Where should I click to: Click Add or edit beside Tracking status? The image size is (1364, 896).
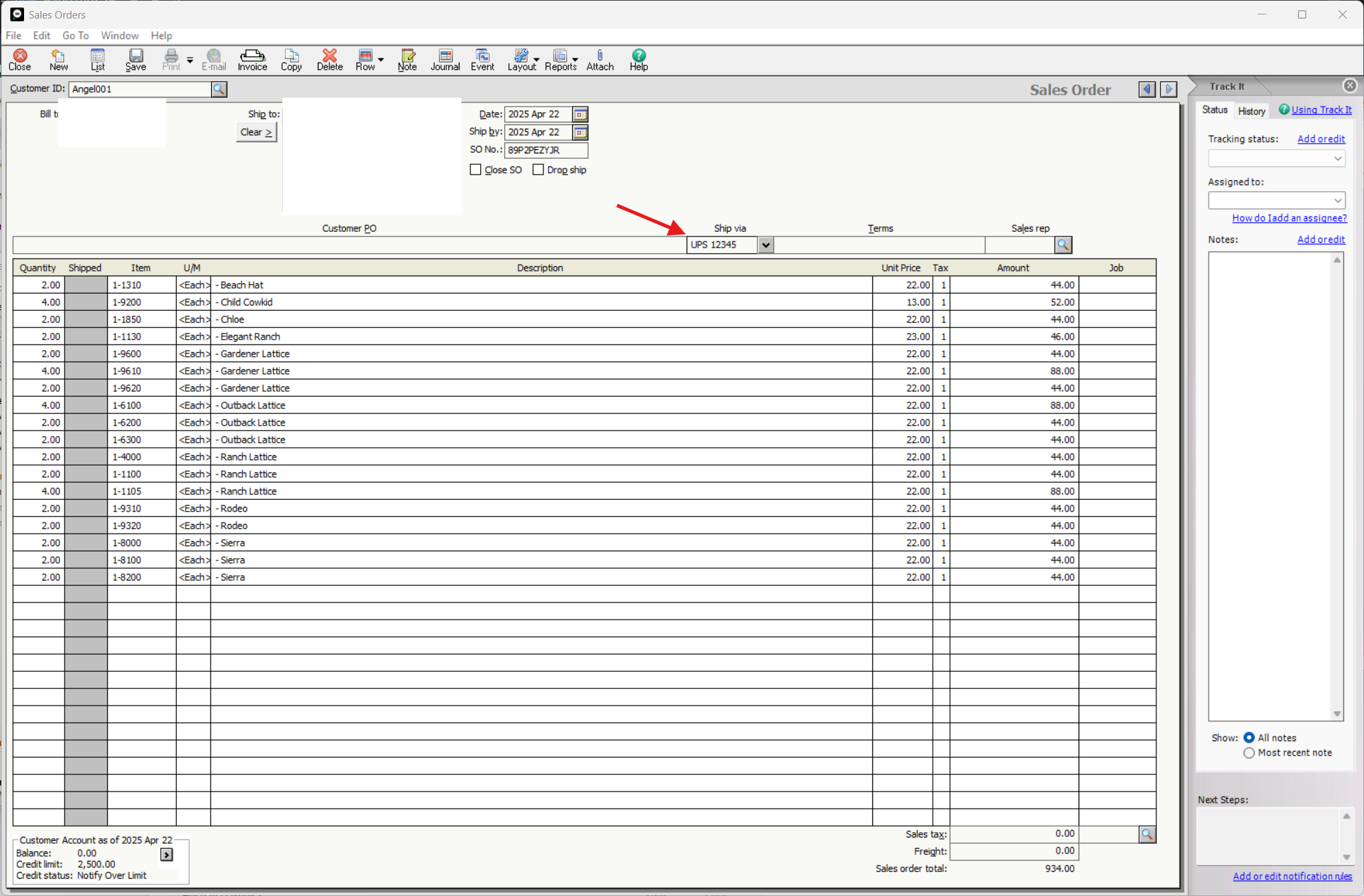click(1321, 139)
